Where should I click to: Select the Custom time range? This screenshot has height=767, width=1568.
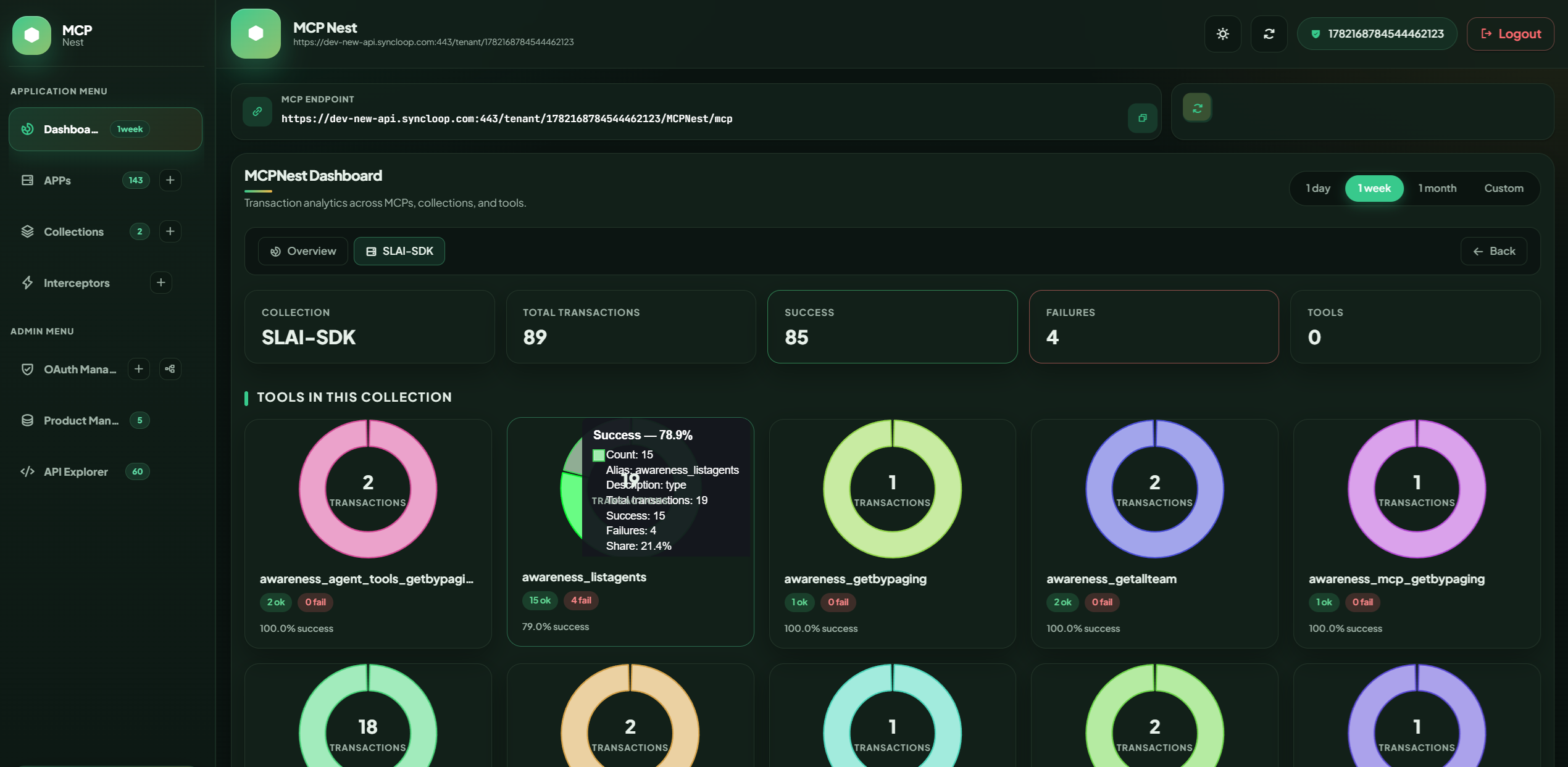[x=1503, y=188]
